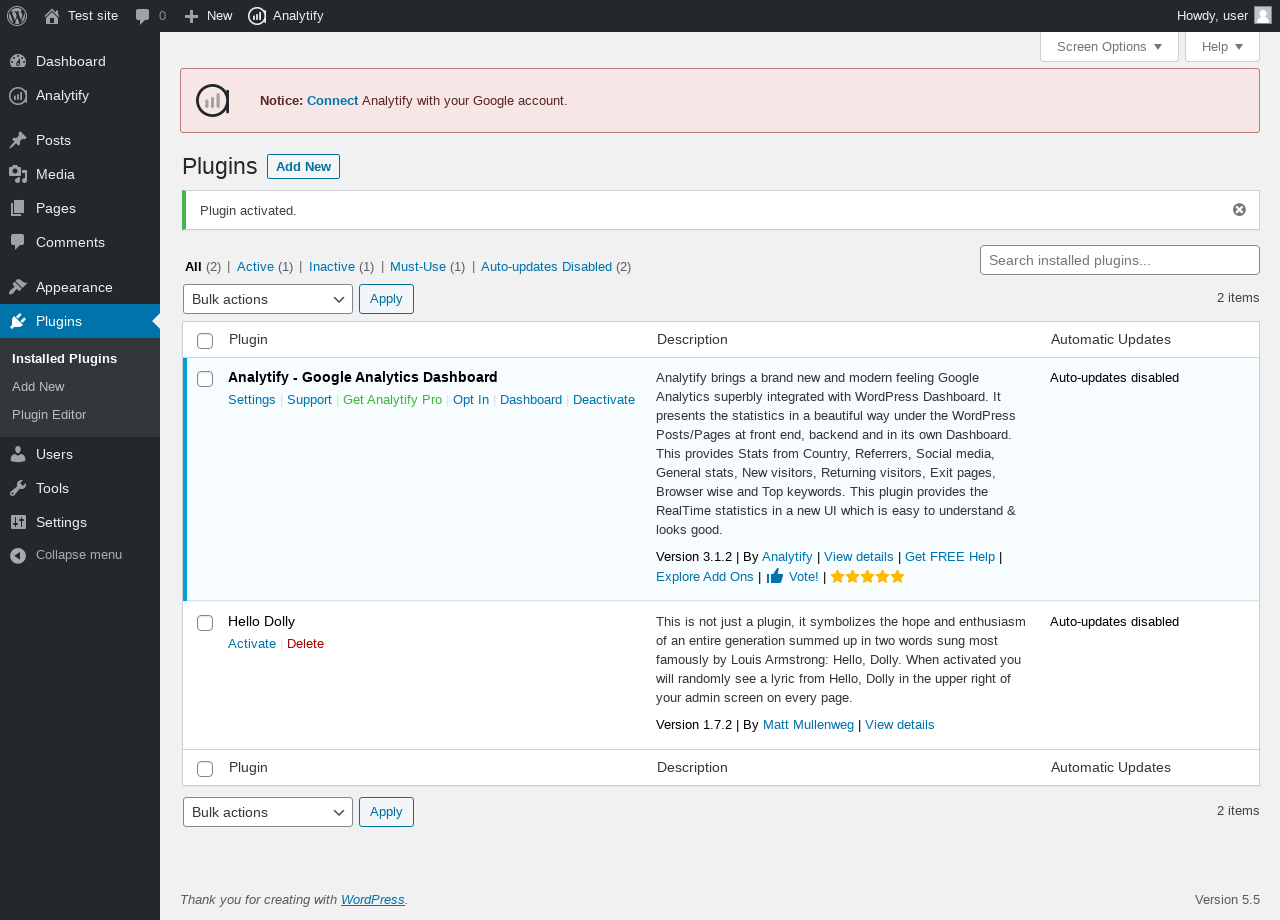Click the top Apply button
Screen dimensions: 1280x920
(x=386, y=299)
